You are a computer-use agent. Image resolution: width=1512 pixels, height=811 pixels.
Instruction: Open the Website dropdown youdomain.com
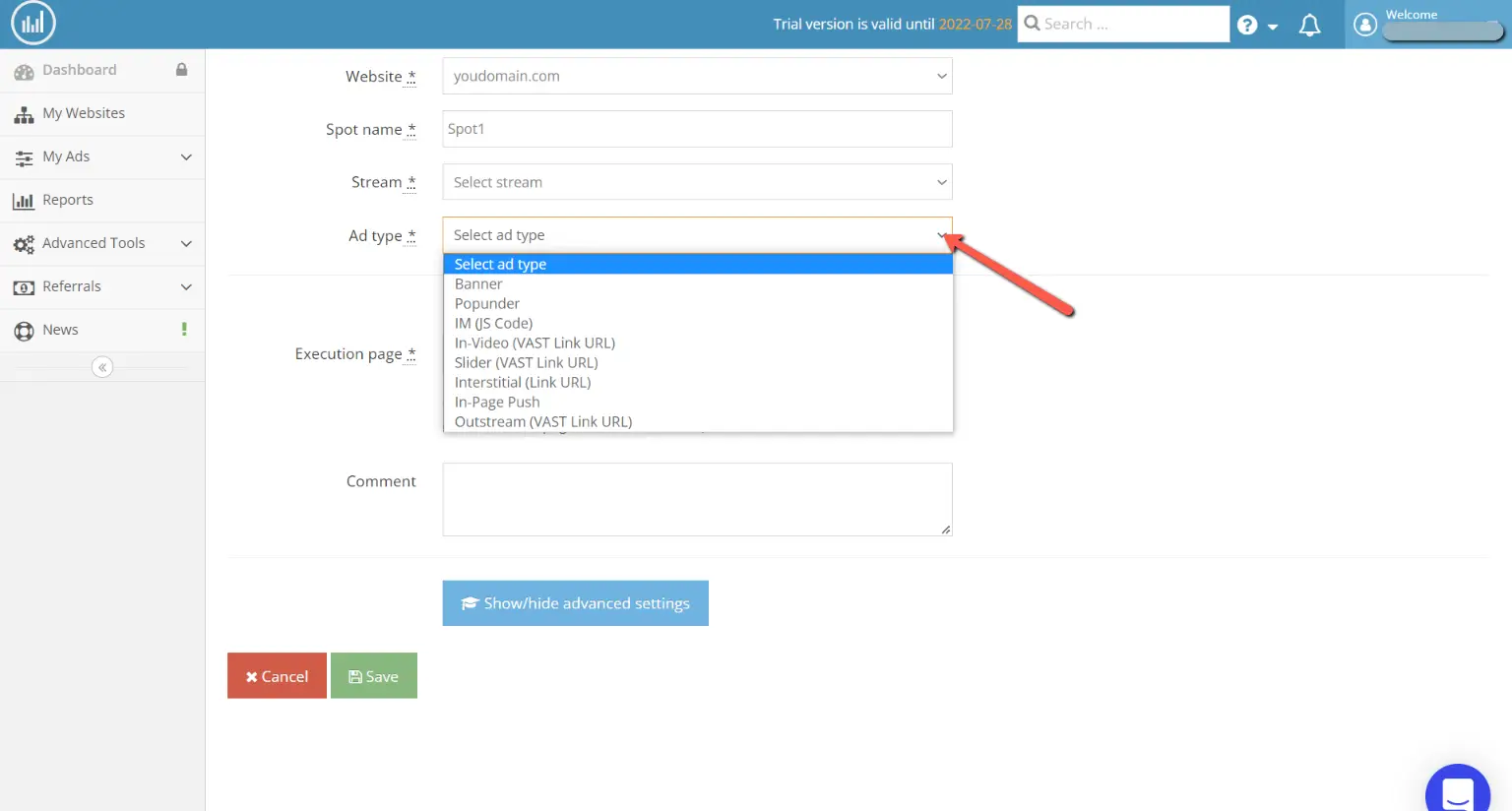(x=697, y=76)
